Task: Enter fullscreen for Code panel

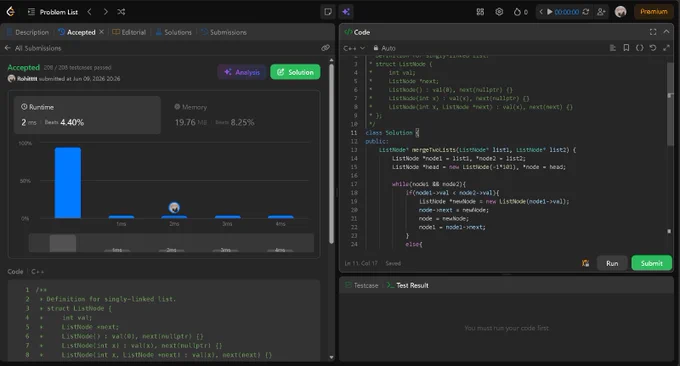Action: pos(653,32)
